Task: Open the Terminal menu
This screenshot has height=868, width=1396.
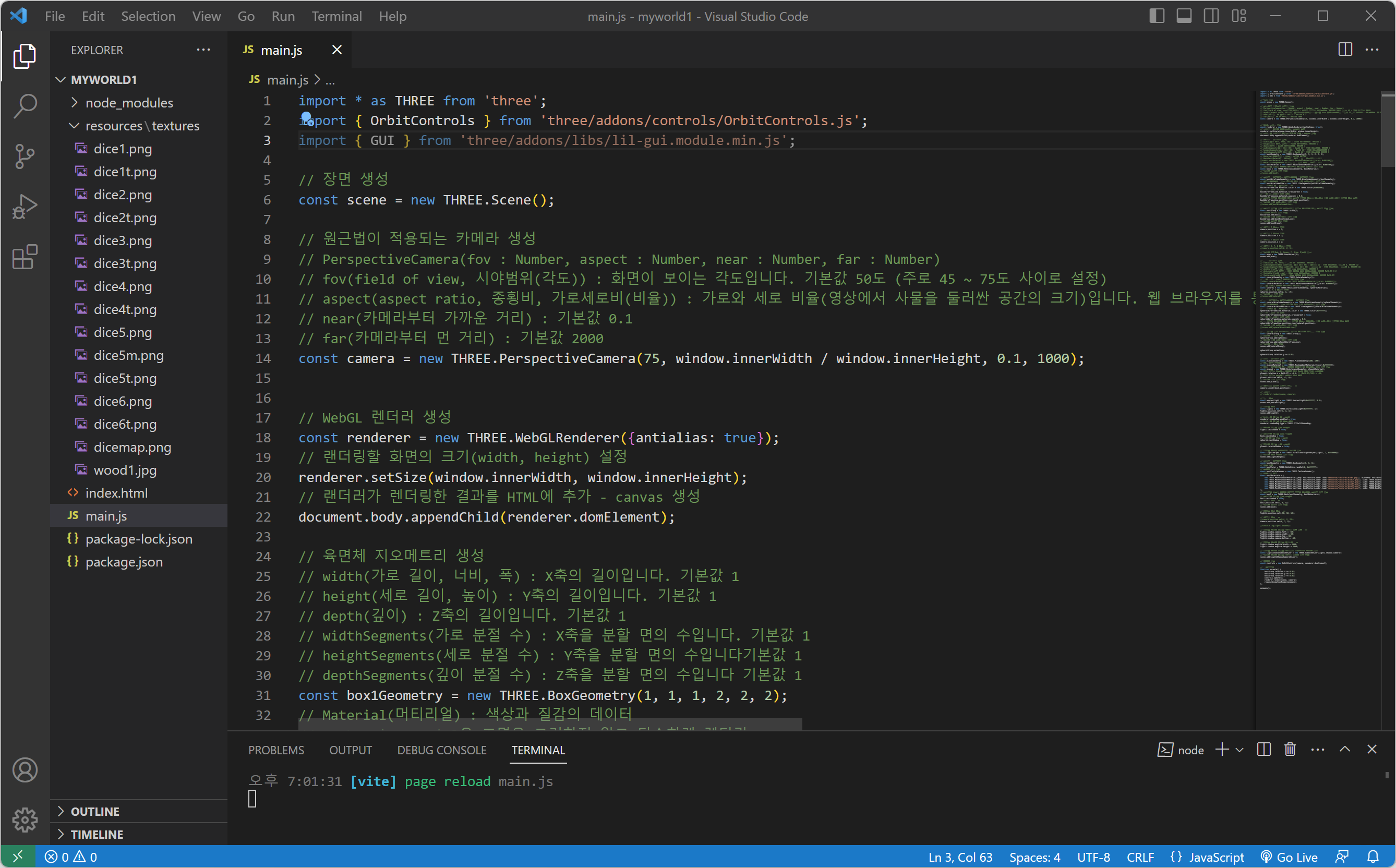Action: click(x=336, y=16)
